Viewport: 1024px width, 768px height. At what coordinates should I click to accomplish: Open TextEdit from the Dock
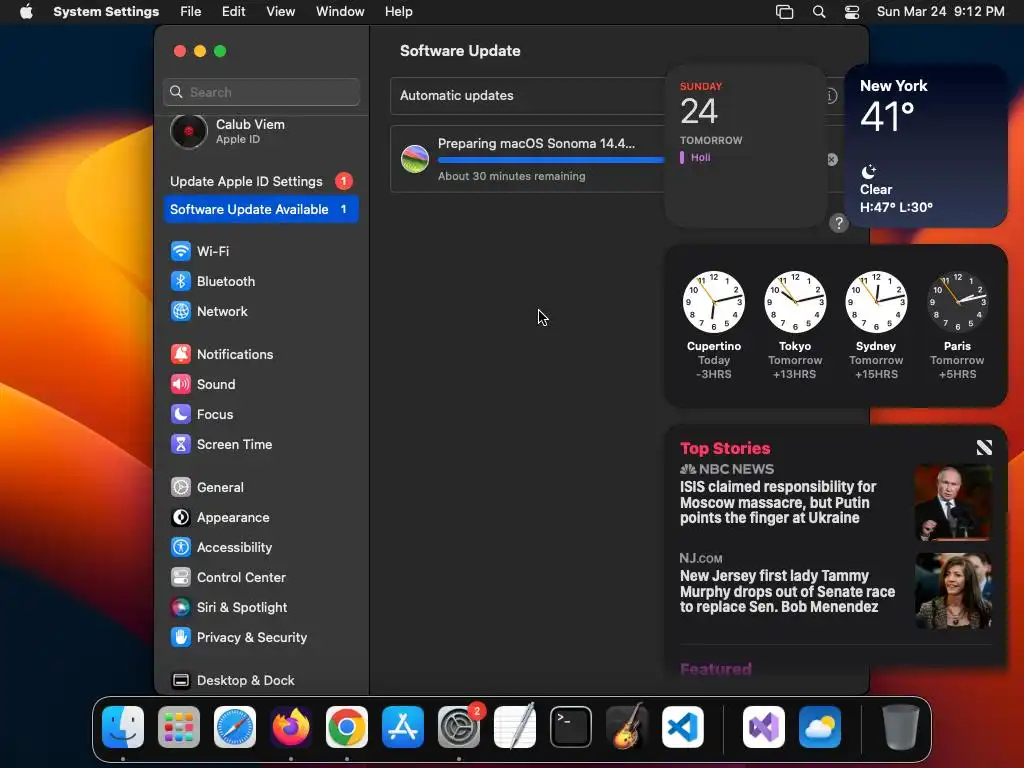point(515,727)
